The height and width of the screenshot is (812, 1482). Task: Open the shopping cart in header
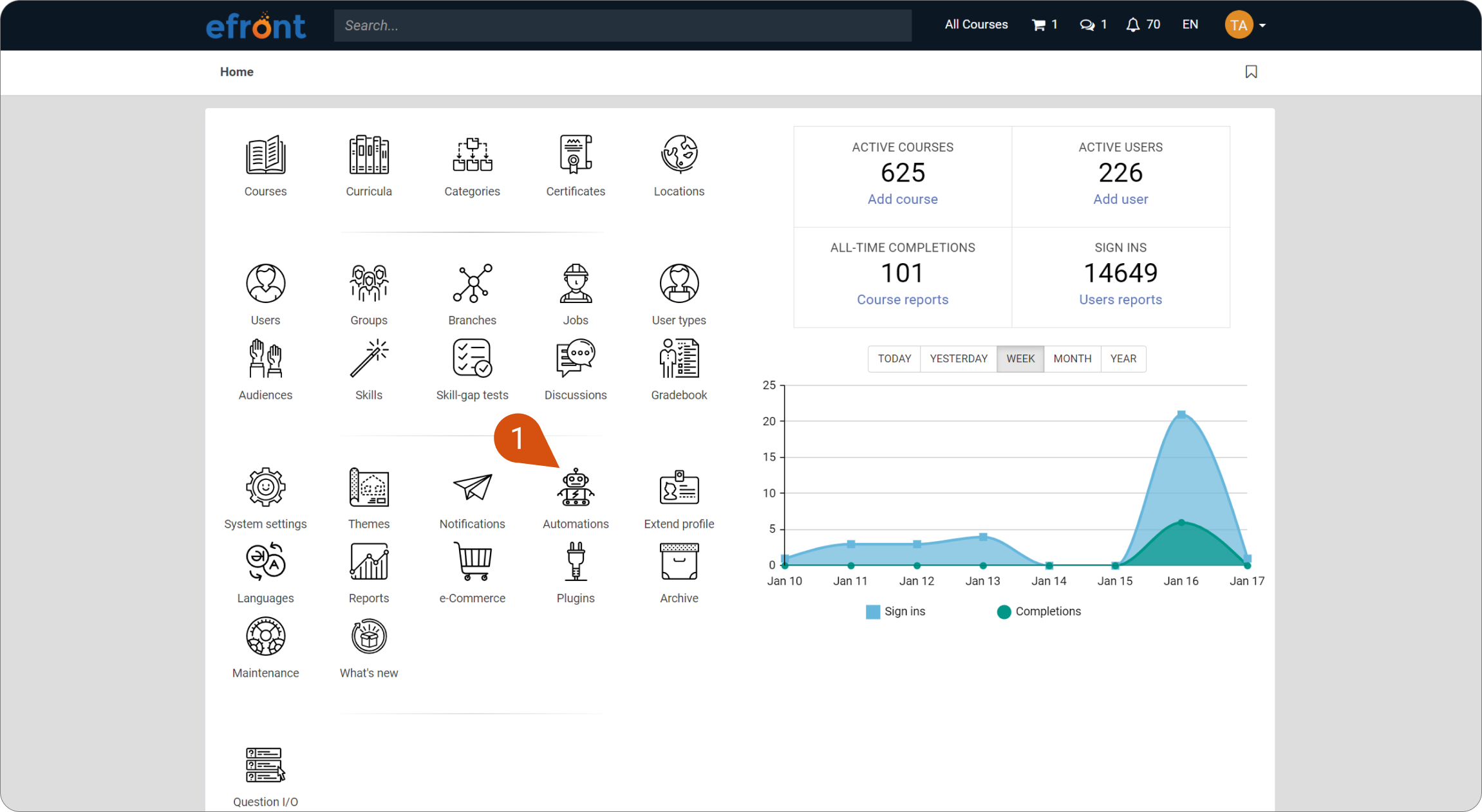[x=1044, y=24]
